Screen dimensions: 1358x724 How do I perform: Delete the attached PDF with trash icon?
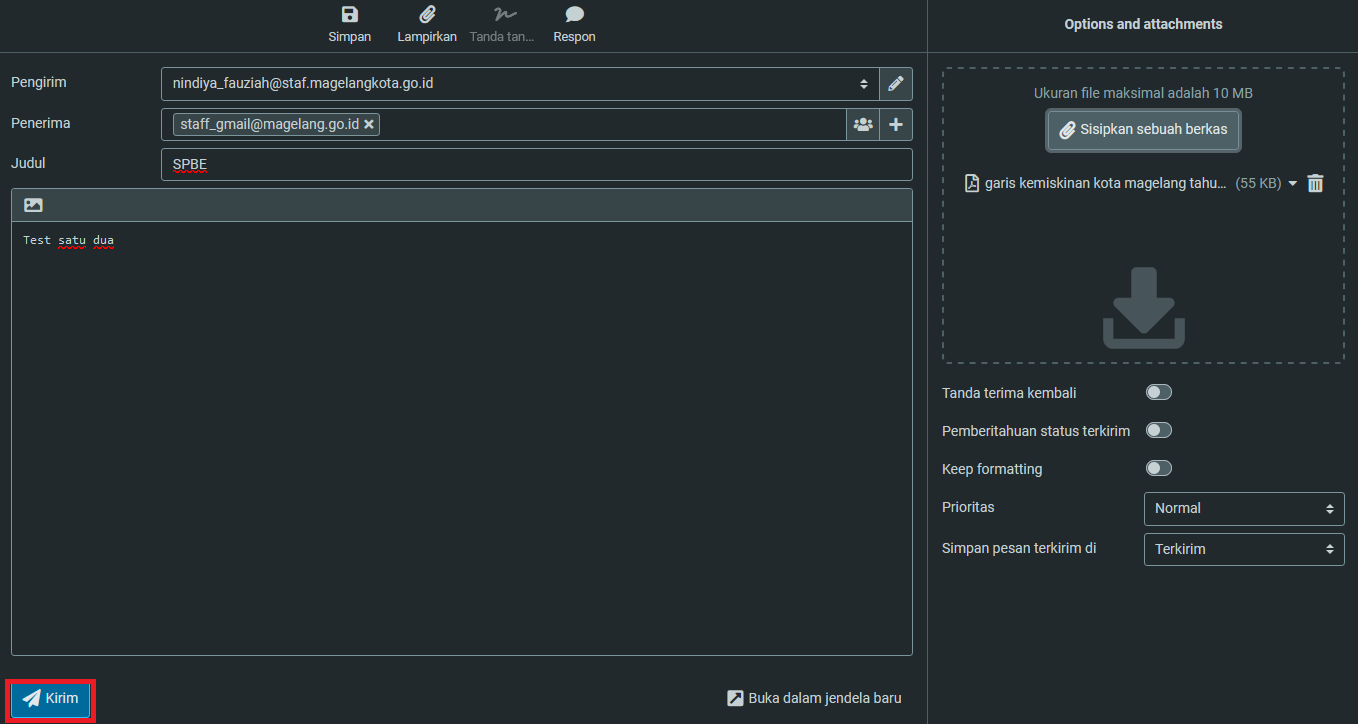coord(1315,183)
